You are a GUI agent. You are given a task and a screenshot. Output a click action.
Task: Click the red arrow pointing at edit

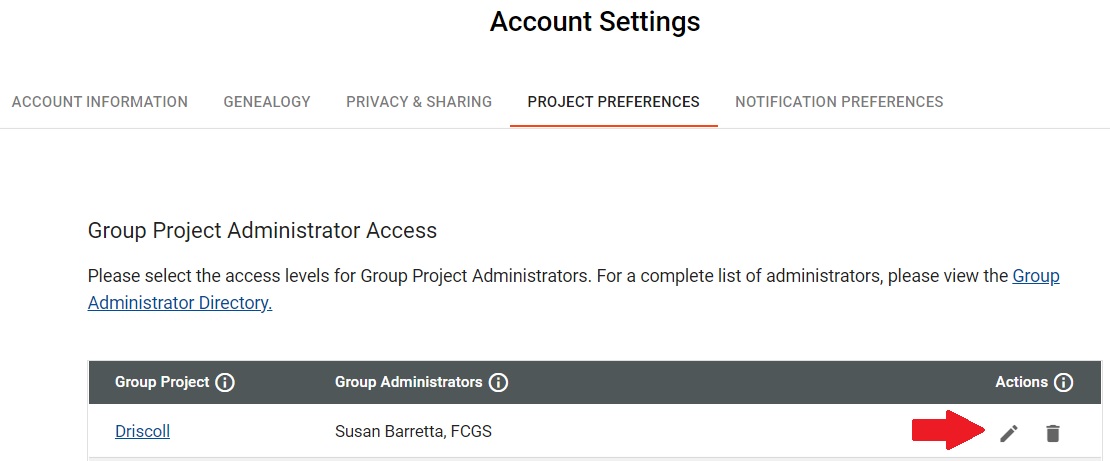[x=949, y=430]
